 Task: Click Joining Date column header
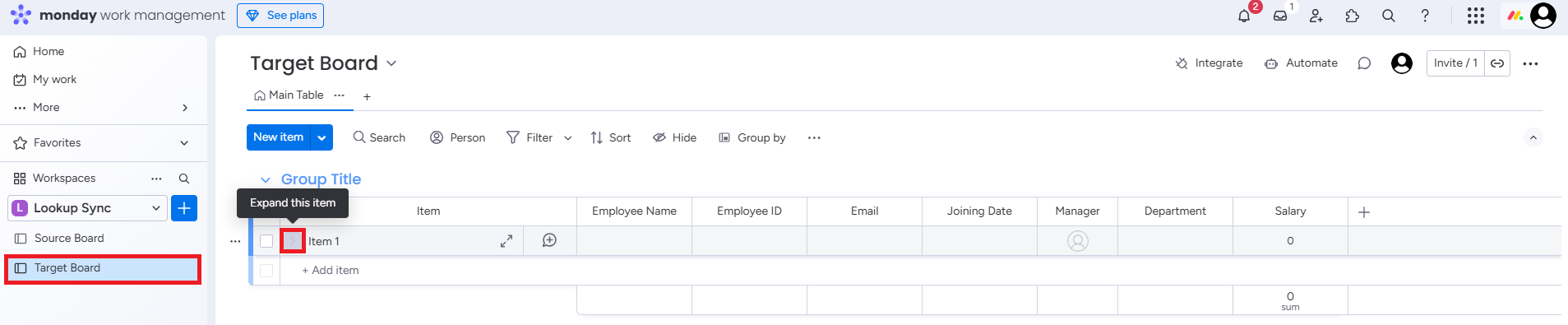tap(979, 211)
